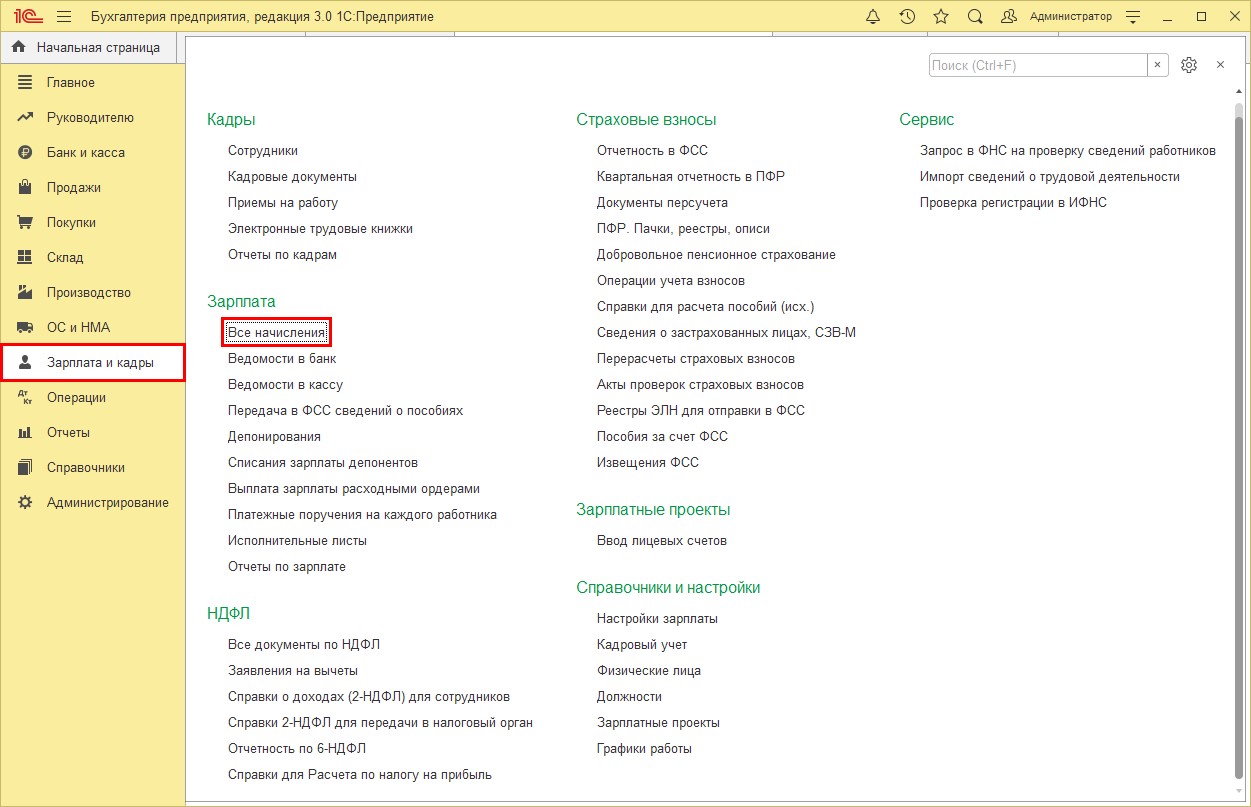Open Ввод лицевых счетов

(662, 541)
